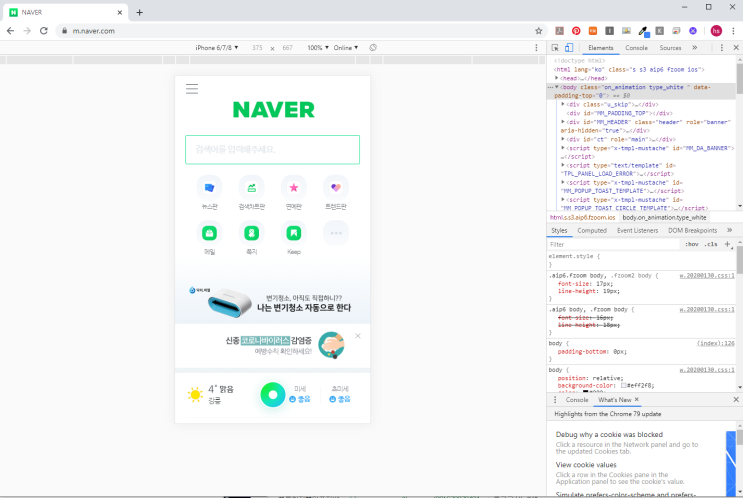743x498 pixels.
Task: Open the Chrome profile avatar
Action: [716, 31]
